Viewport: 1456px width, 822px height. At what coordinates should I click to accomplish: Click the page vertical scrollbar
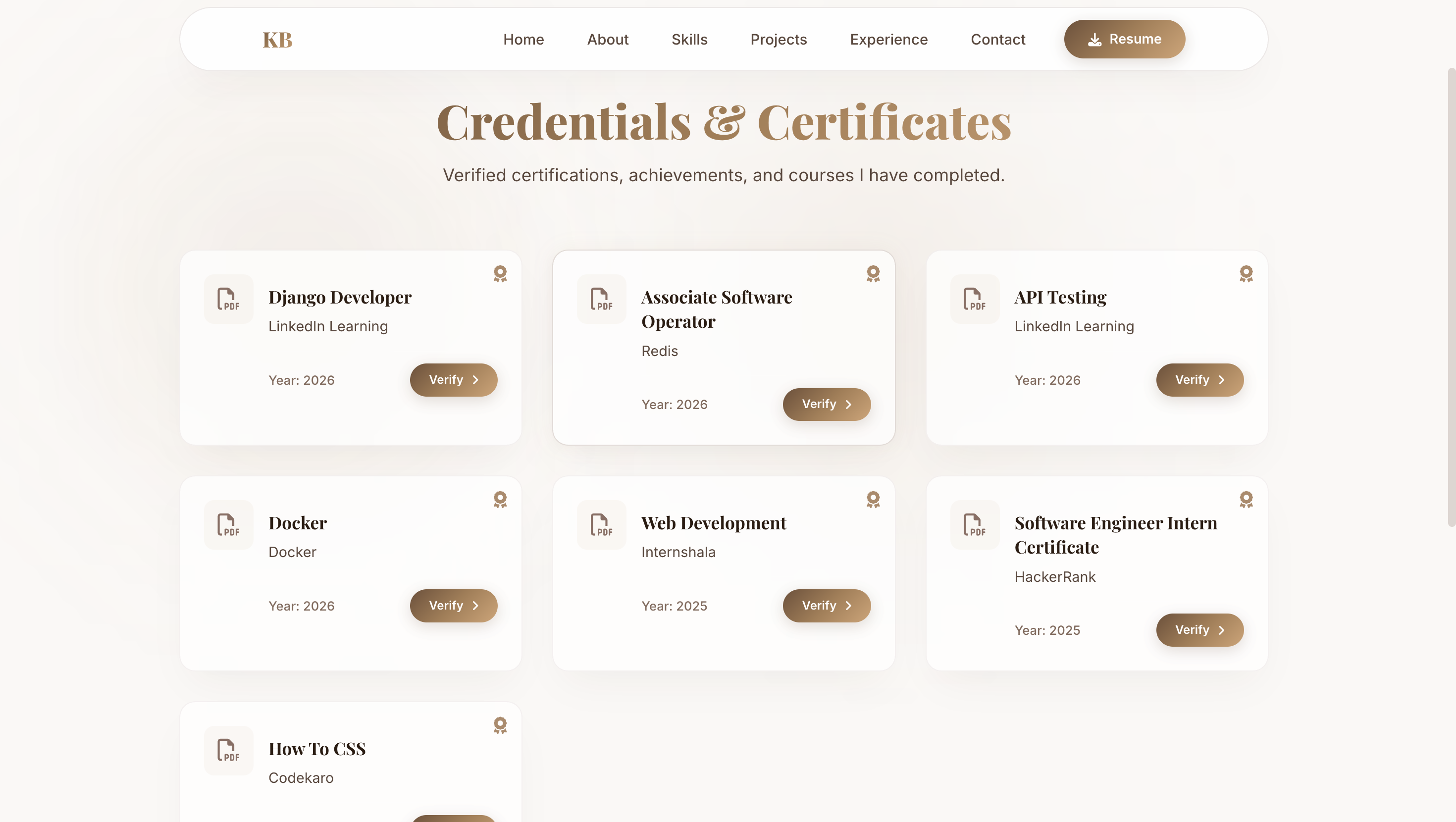(1451, 297)
